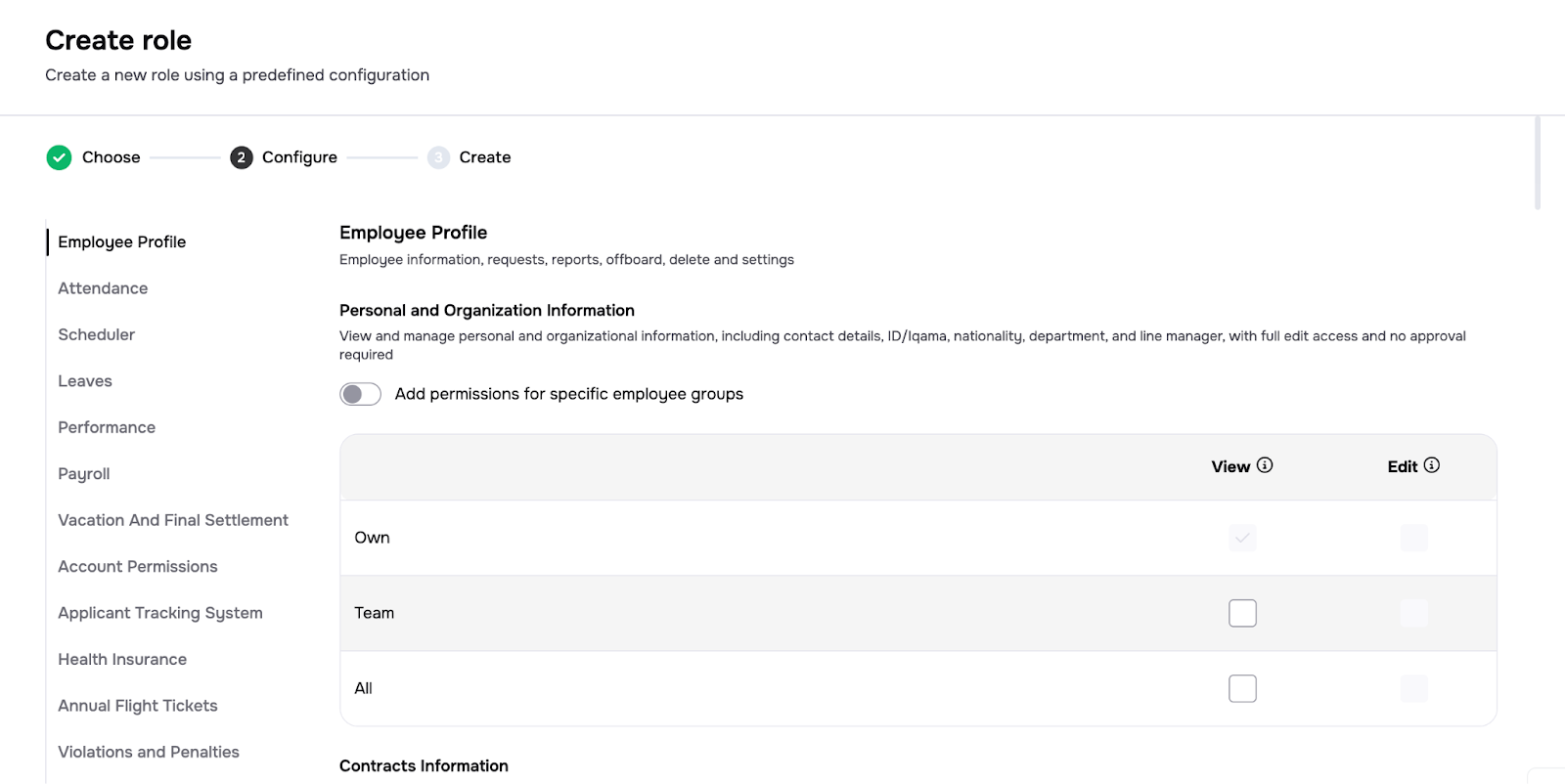Click the Own row View checkbox
1565x784 pixels.
click(1242, 538)
